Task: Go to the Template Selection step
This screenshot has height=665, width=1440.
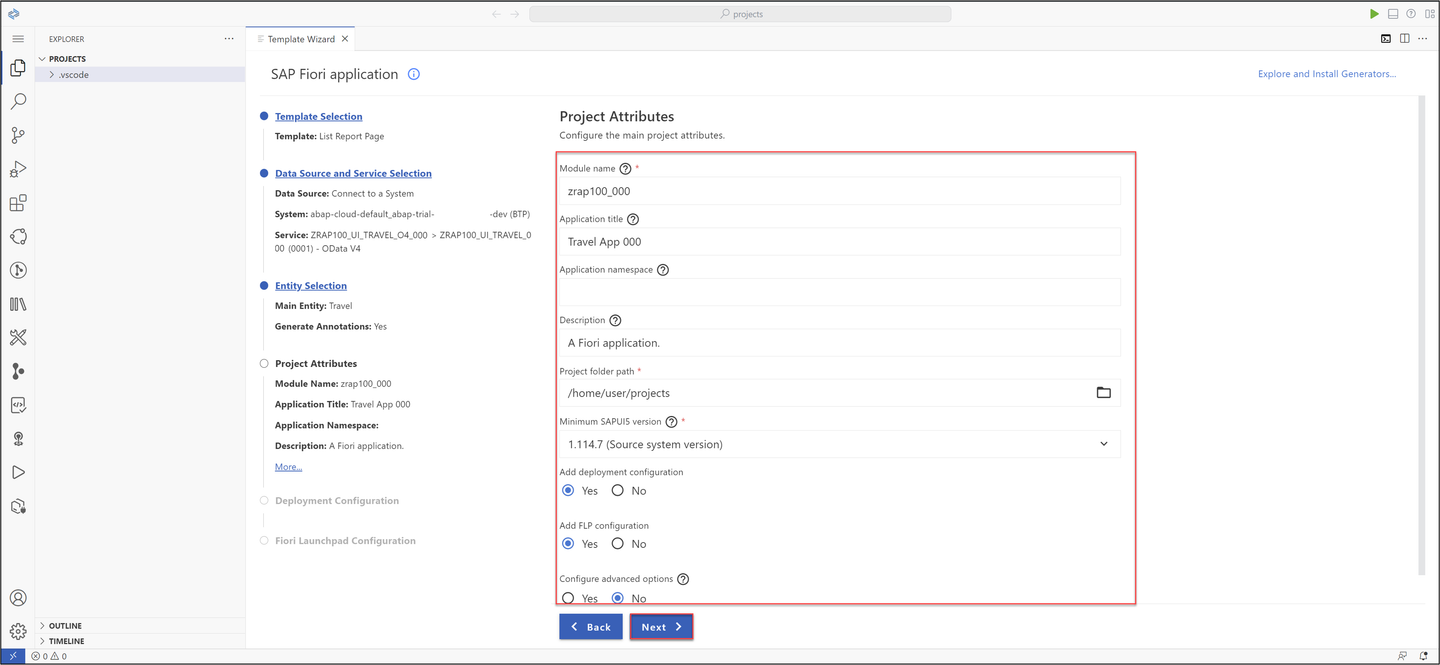Action: (319, 117)
